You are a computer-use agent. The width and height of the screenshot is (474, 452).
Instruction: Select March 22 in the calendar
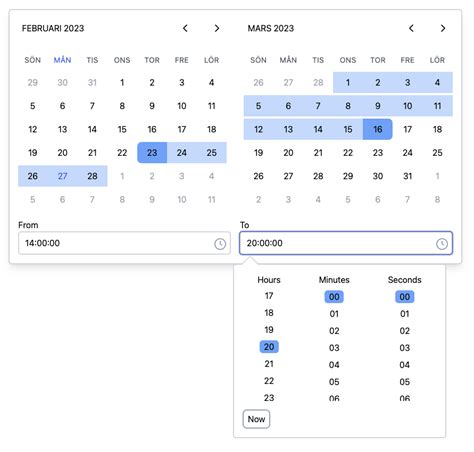coord(348,153)
